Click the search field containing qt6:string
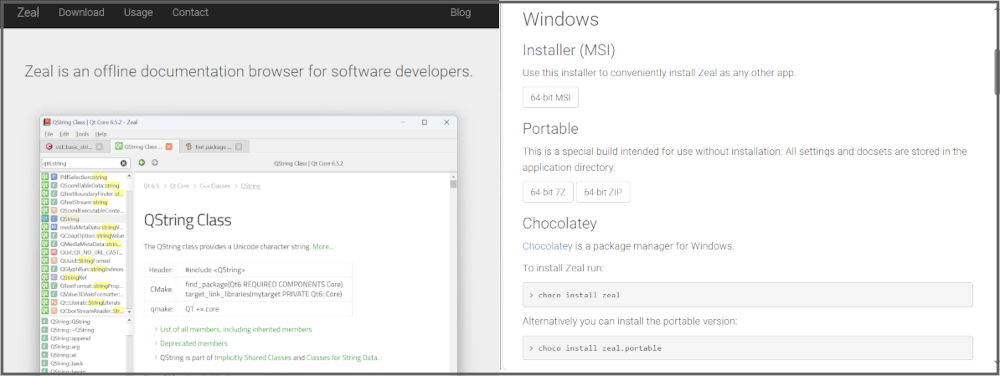The width and height of the screenshot is (1000, 376). 85,163
